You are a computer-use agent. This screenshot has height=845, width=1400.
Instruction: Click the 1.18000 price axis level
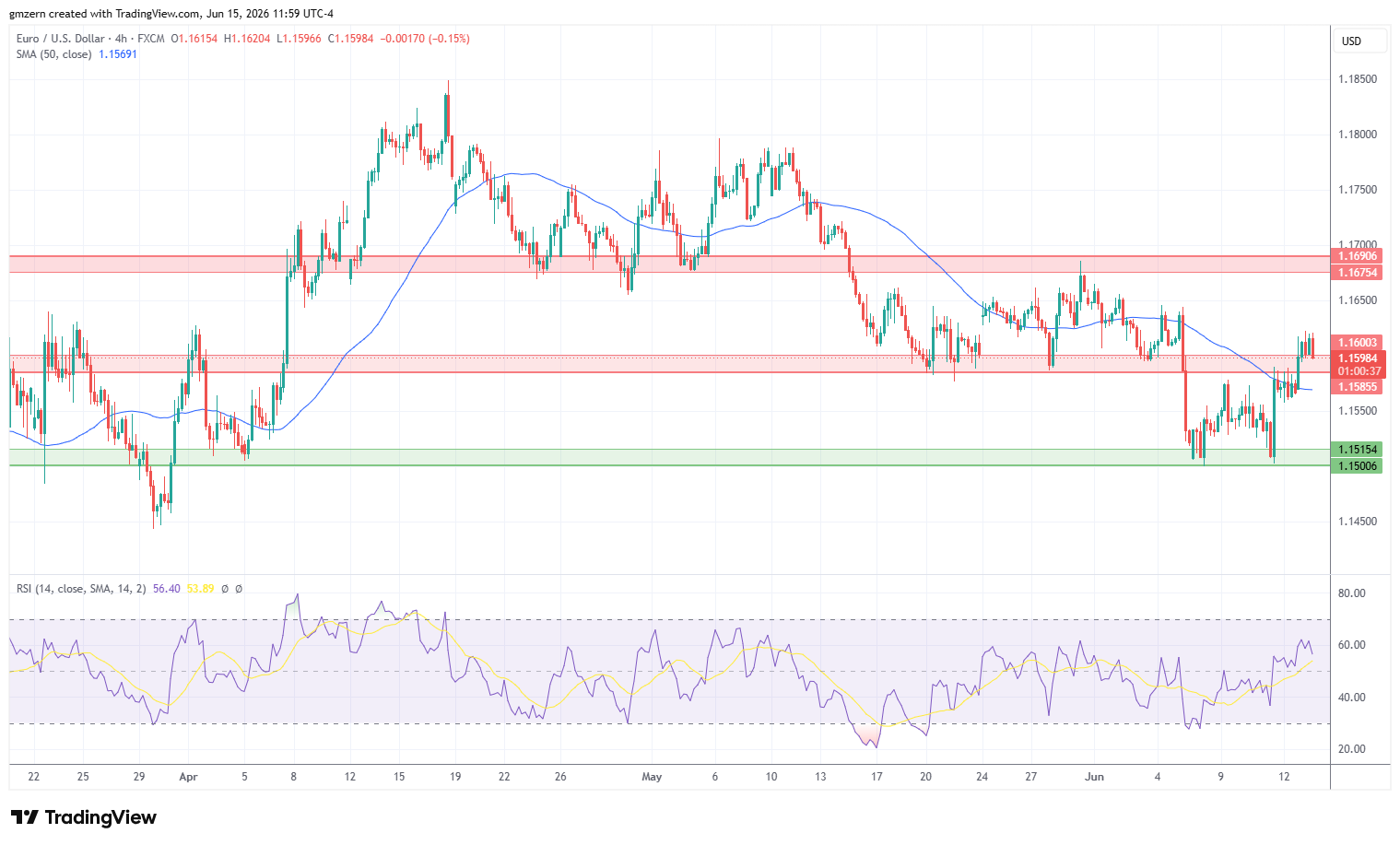[x=1358, y=135]
